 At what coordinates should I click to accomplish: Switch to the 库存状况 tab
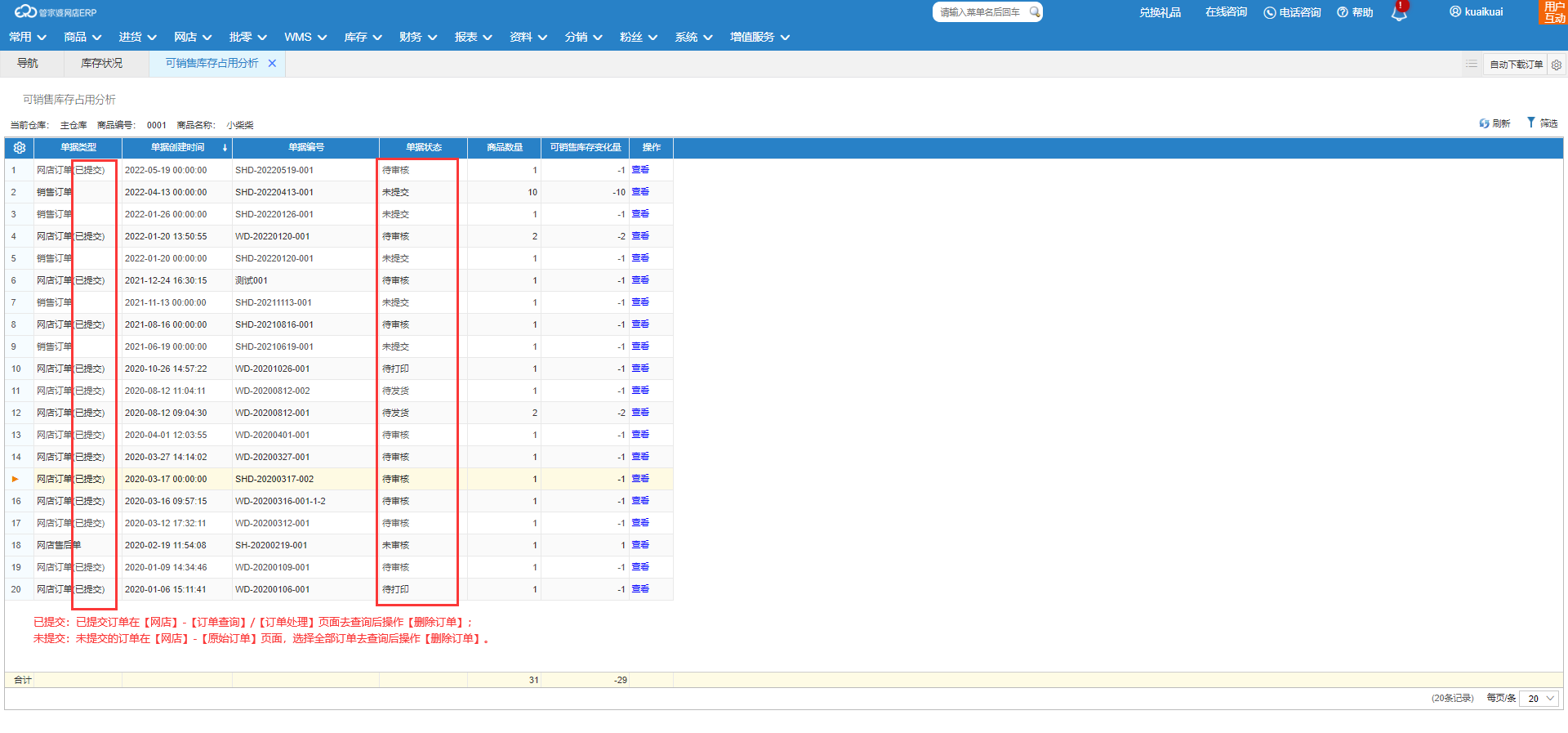tap(101, 64)
